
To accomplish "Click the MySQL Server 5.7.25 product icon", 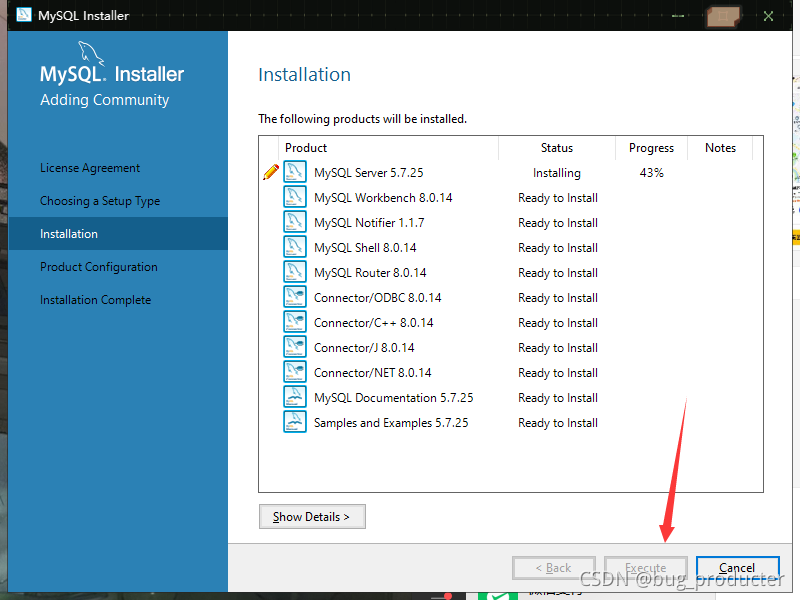I will [x=295, y=171].
